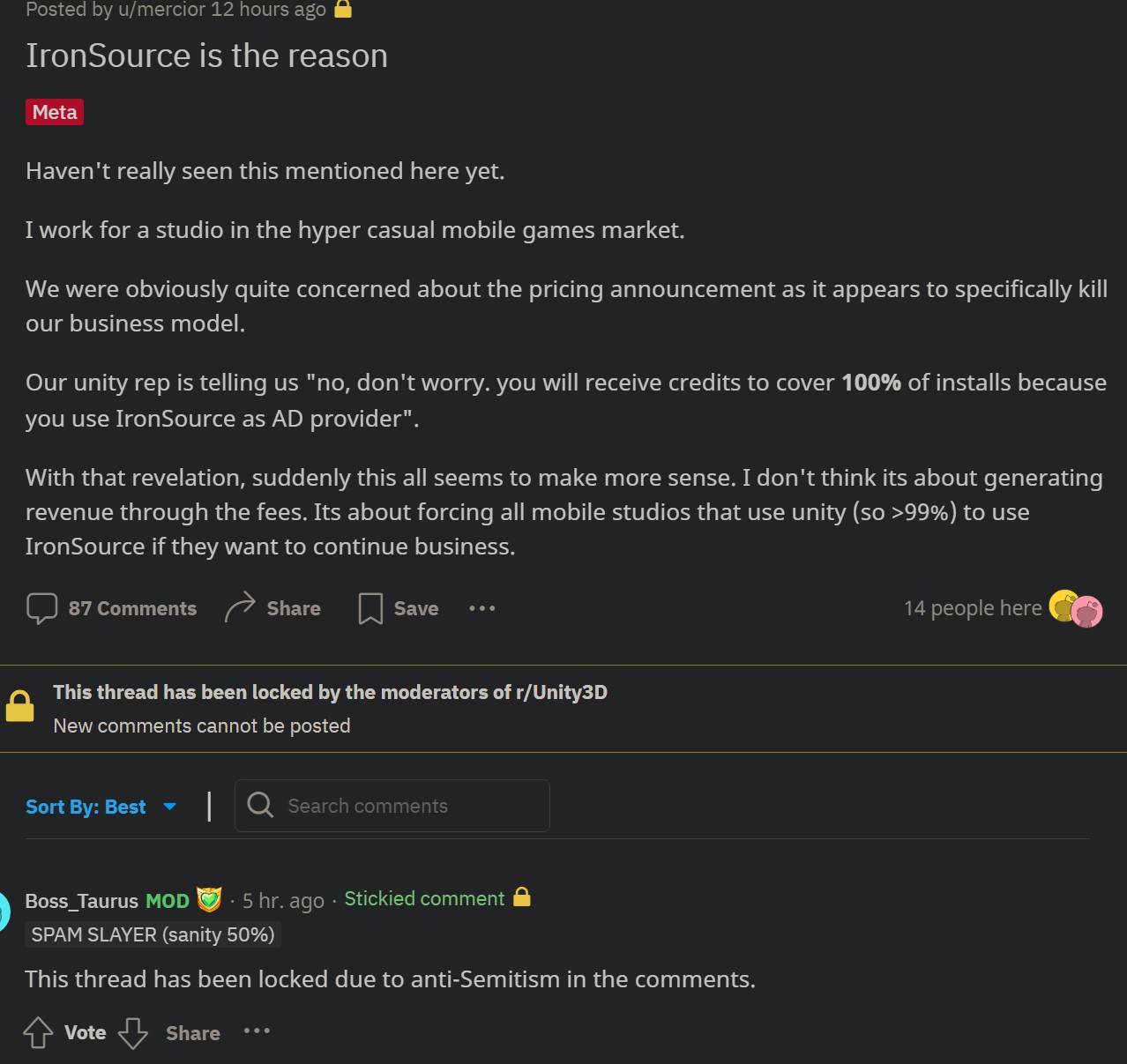The width and height of the screenshot is (1127, 1064).
Task: Open the u/mercior user profile link
Action: 146,10
